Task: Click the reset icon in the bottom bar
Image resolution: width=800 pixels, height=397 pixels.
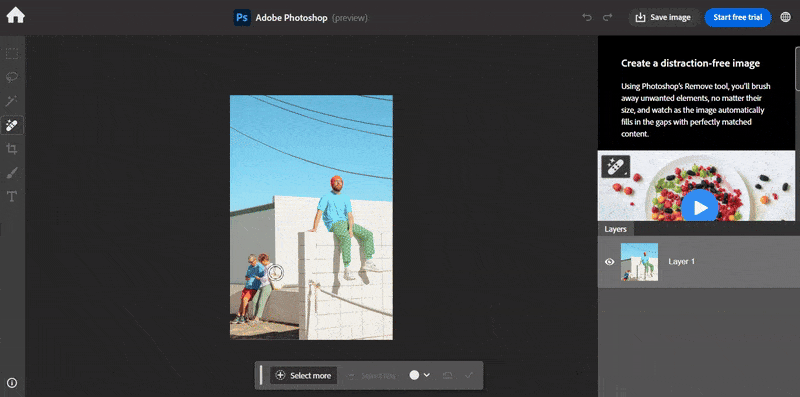Action: (447, 376)
